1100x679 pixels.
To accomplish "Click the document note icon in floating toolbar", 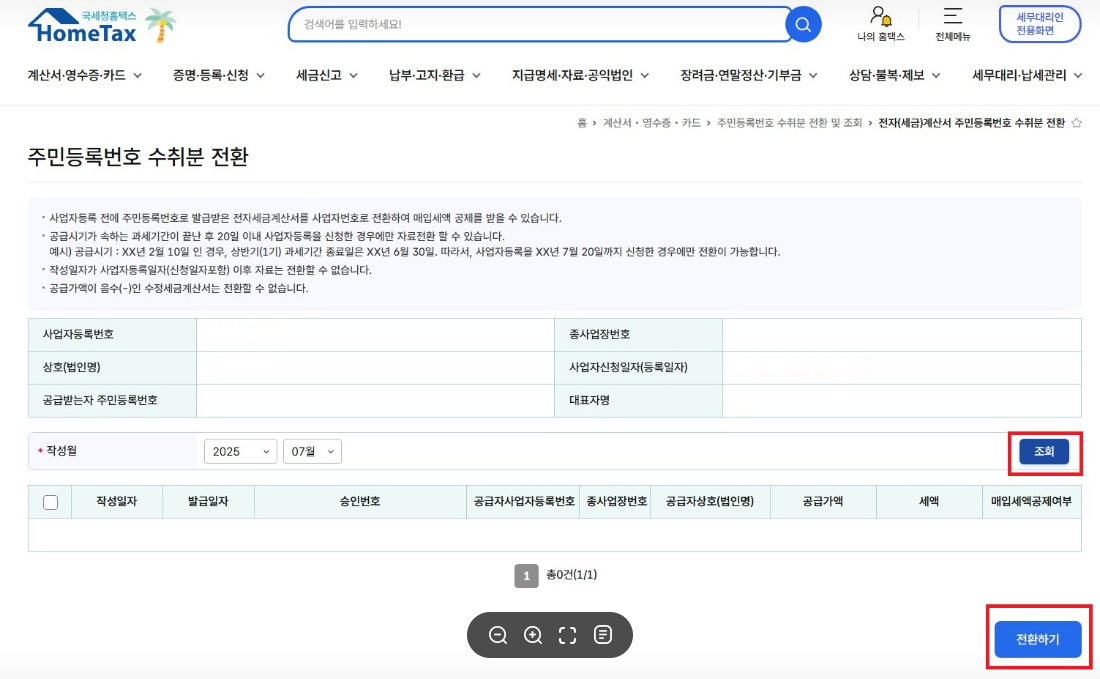I will point(603,635).
